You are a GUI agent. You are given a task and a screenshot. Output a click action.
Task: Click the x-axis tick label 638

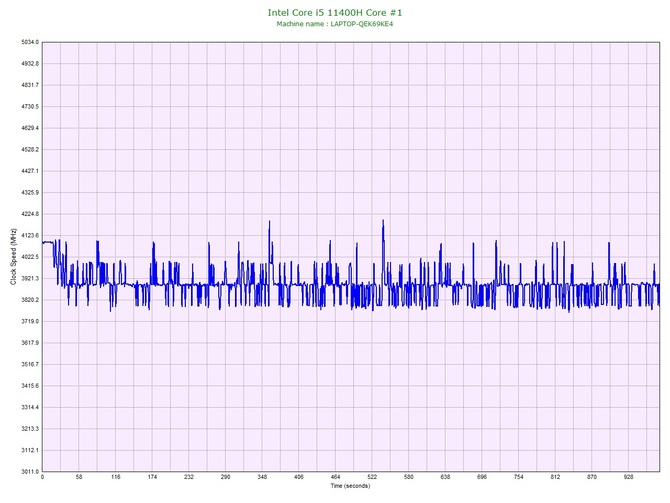pyautogui.click(x=446, y=477)
